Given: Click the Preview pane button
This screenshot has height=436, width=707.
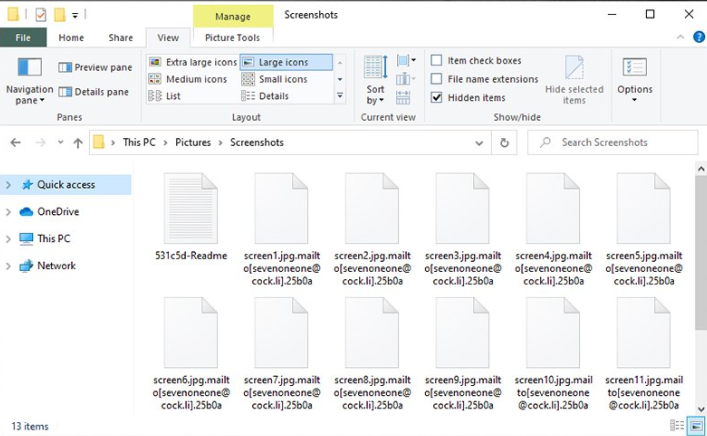Looking at the screenshot, I should [95, 68].
